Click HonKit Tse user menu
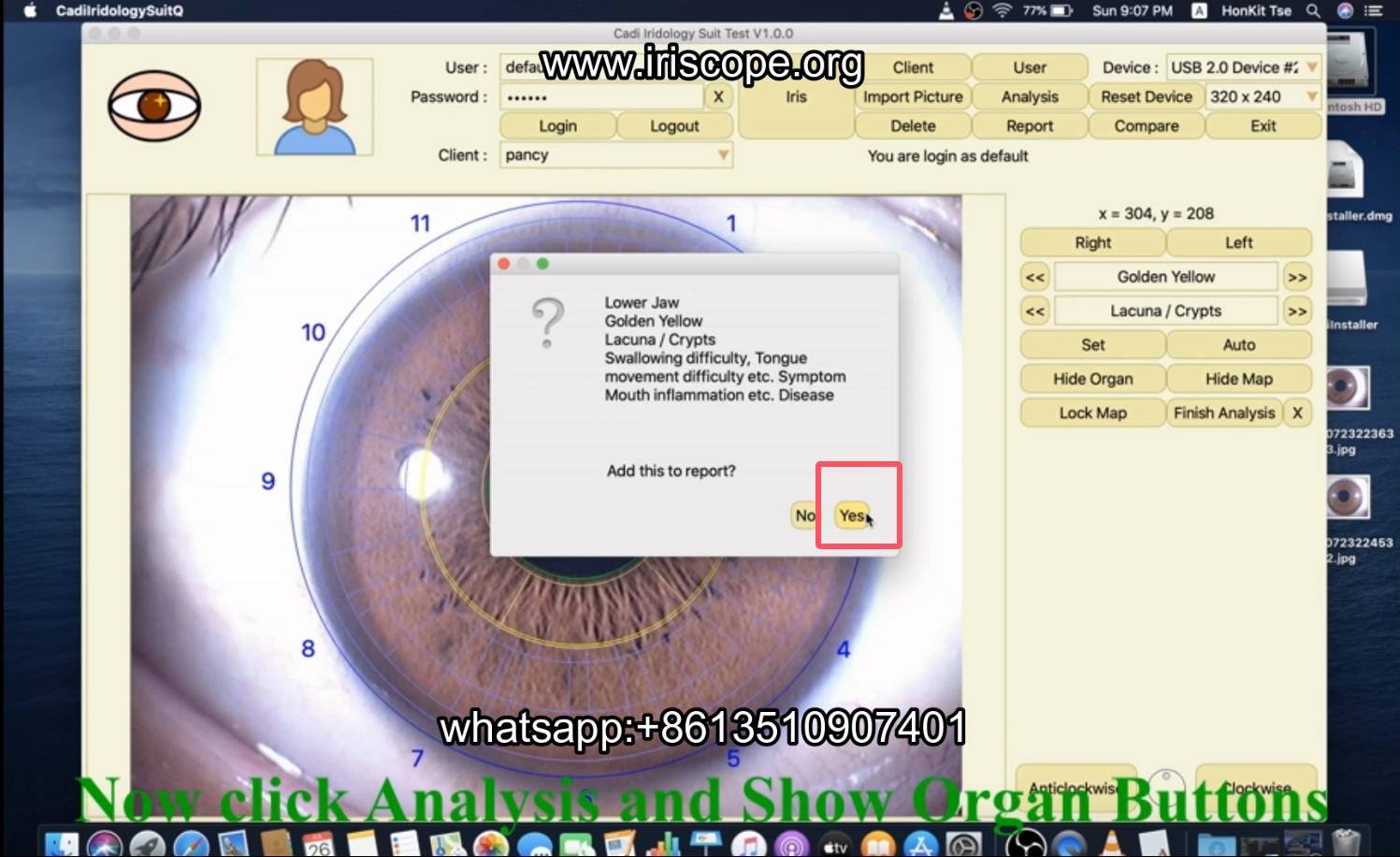This screenshot has height=857, width=1400. tap(1256, 10)
